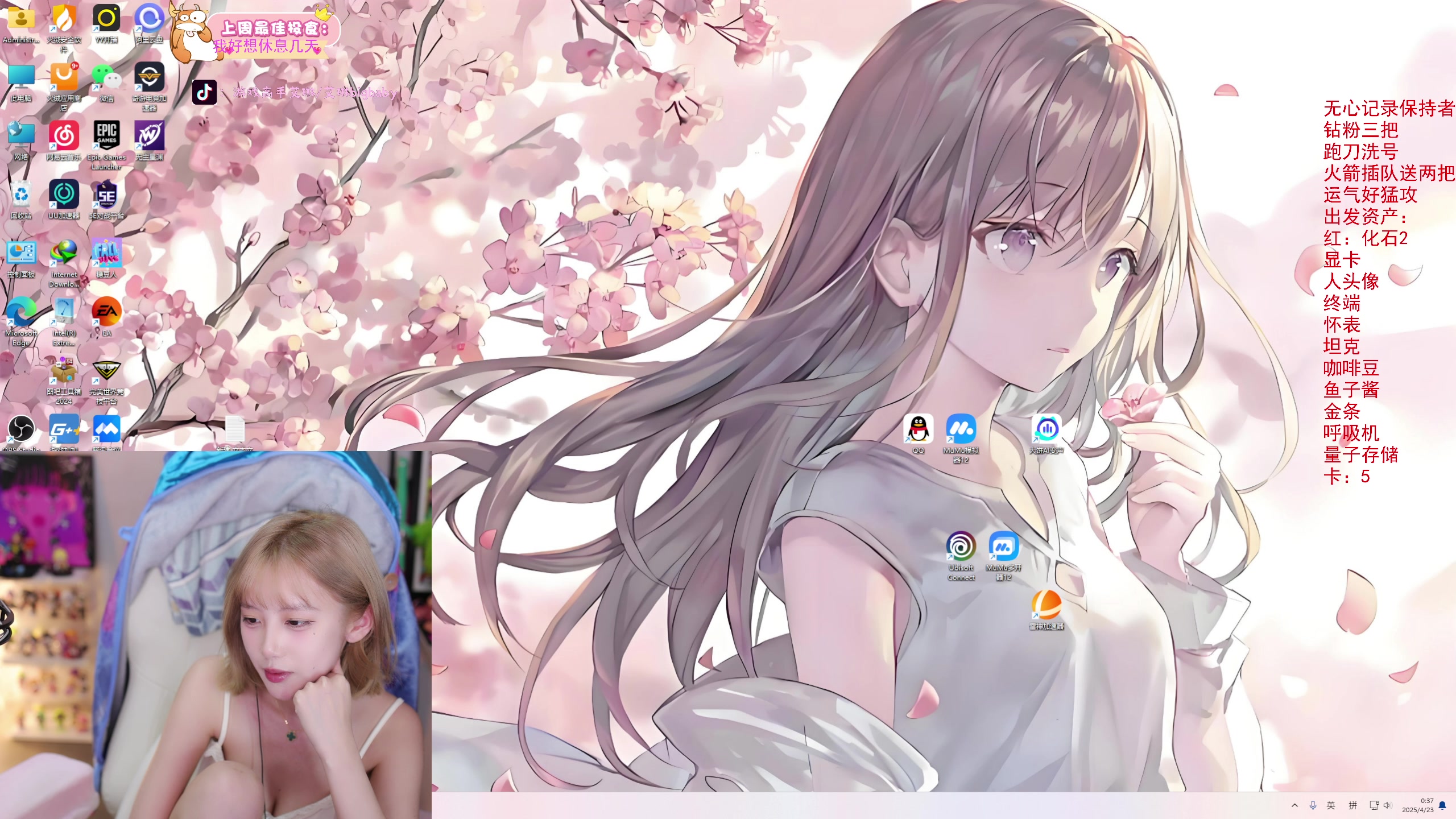Open the YY开播 shortcut
1456x819 pixels.
pyautogui.click(x=106, y=25)
